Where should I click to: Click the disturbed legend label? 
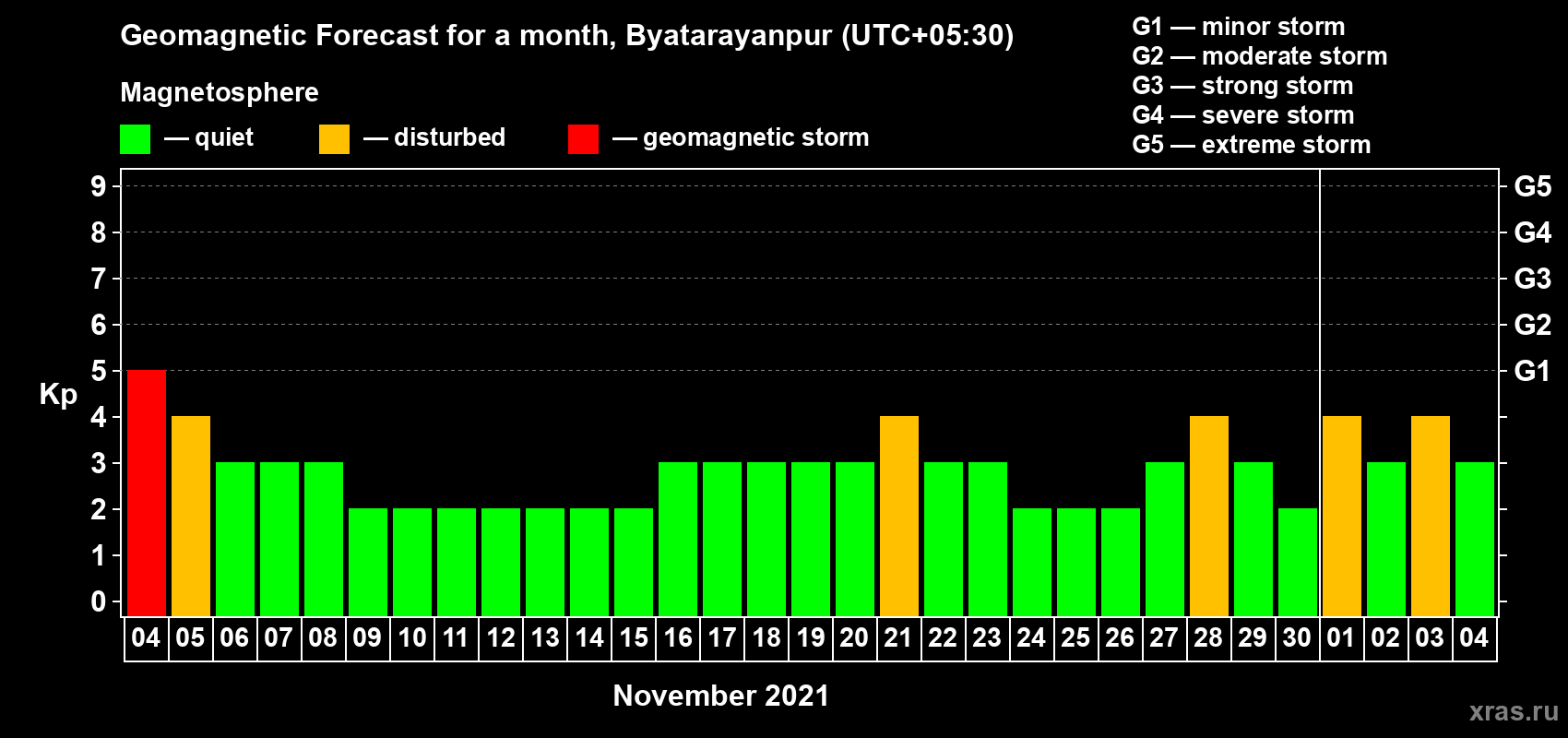(450, 137)
